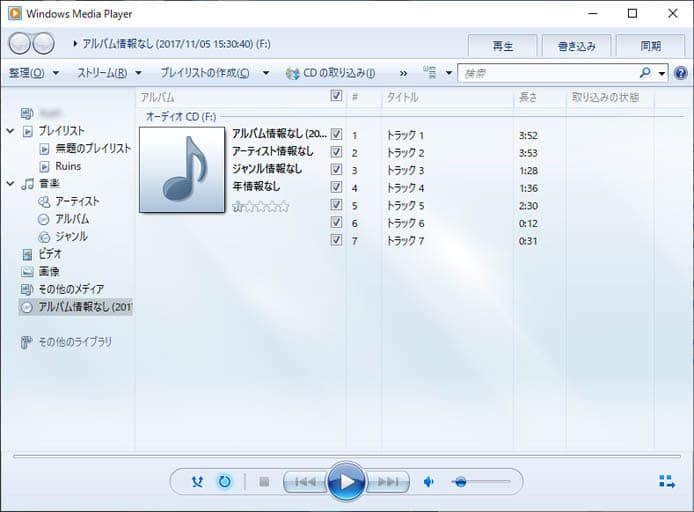Viewport: 694px width, 512px height.
Task: Select the アーティスト view under 音楽
Action: tap(77, 201)
